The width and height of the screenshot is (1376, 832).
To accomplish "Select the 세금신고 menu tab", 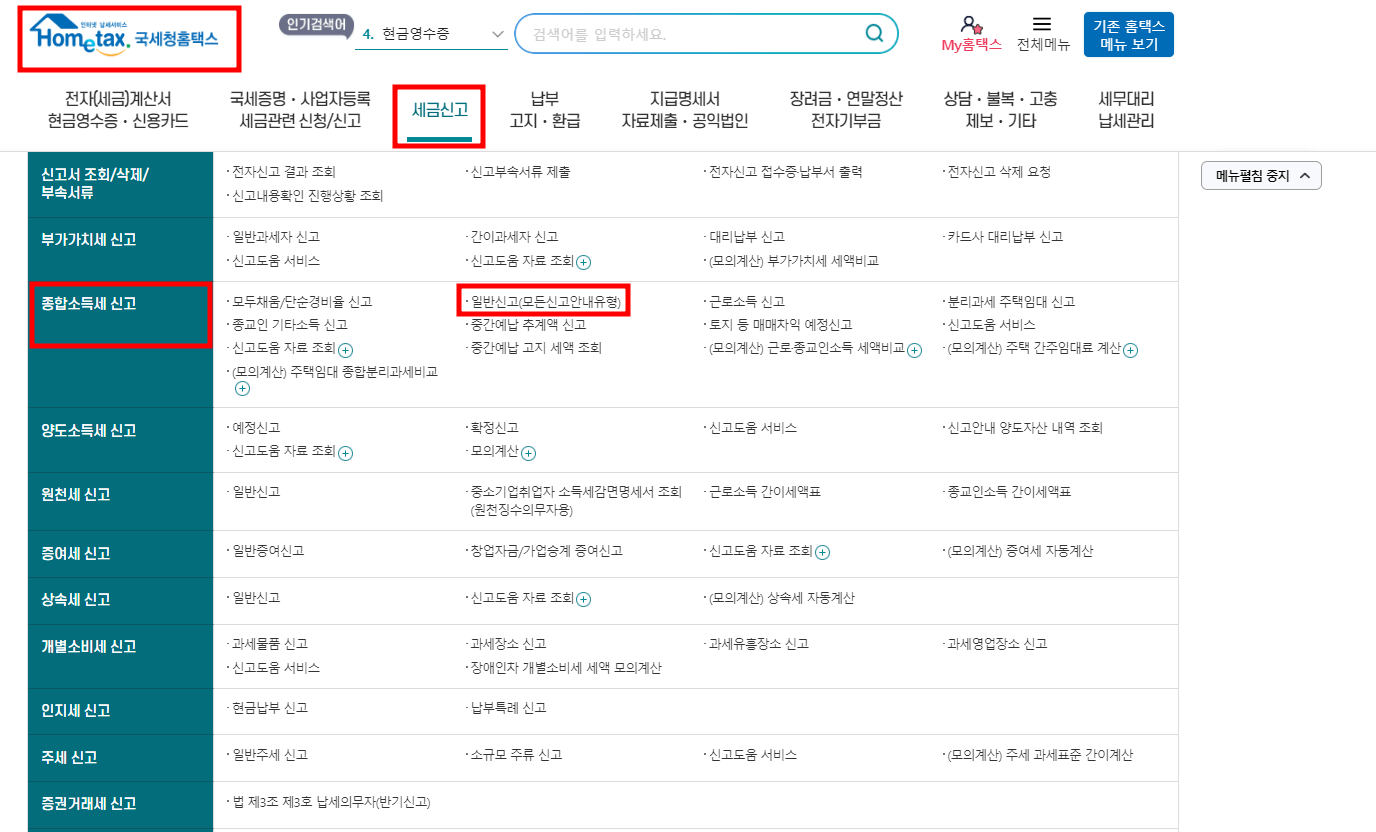I will (x=440, y=110).
